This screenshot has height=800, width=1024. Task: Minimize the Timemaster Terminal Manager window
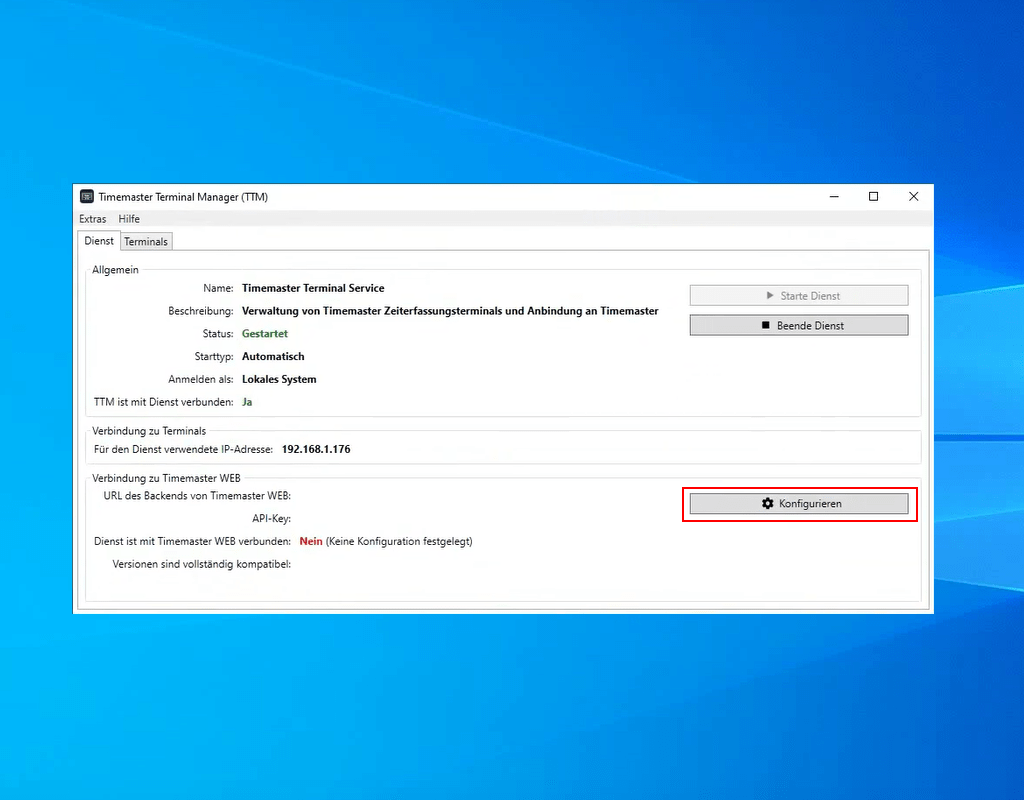[x=833, y=197]
